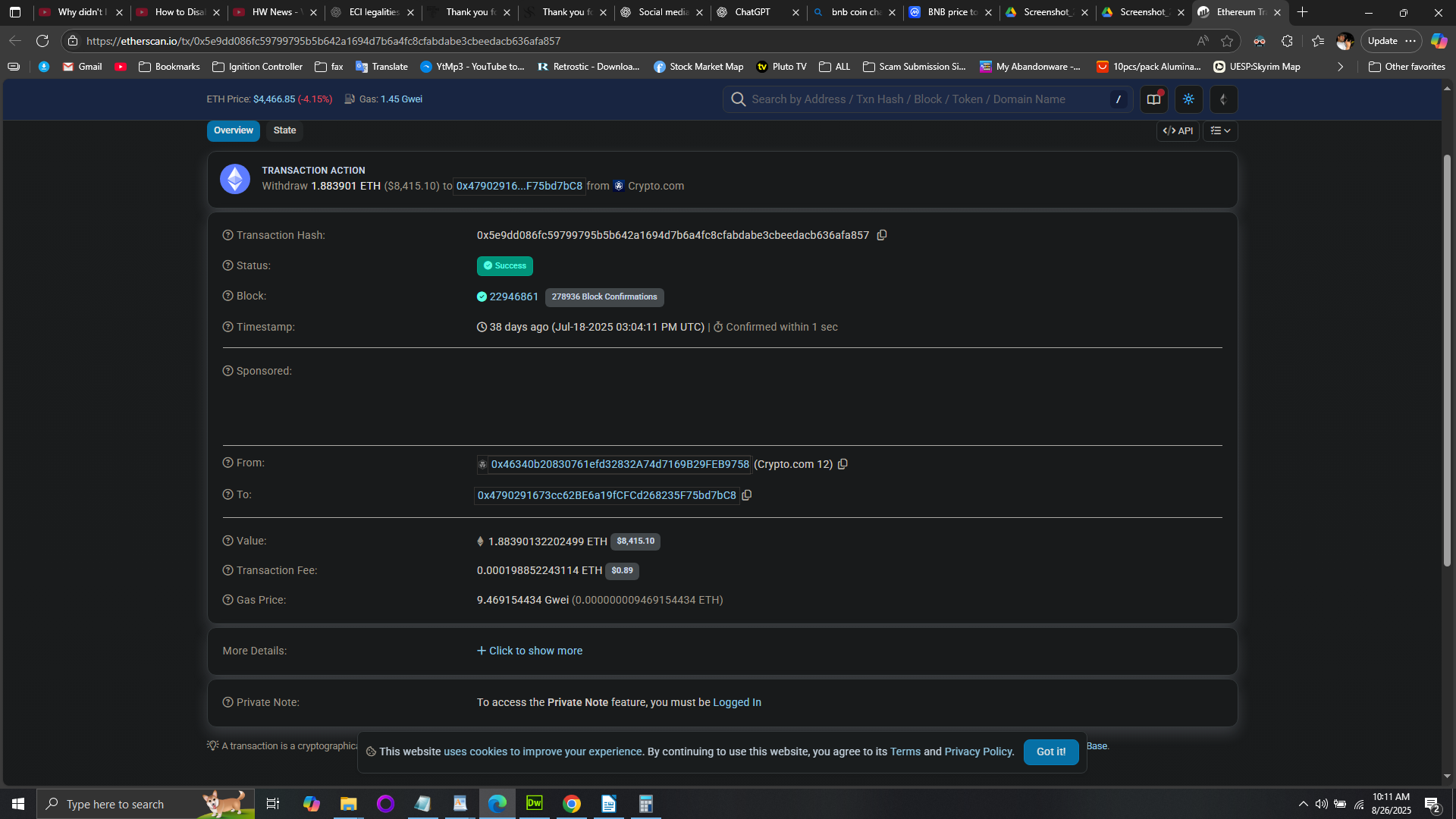Viewport: 1456px width, 819px height.
Task: Click the search magnifier icon
Action: click(738, 99)
